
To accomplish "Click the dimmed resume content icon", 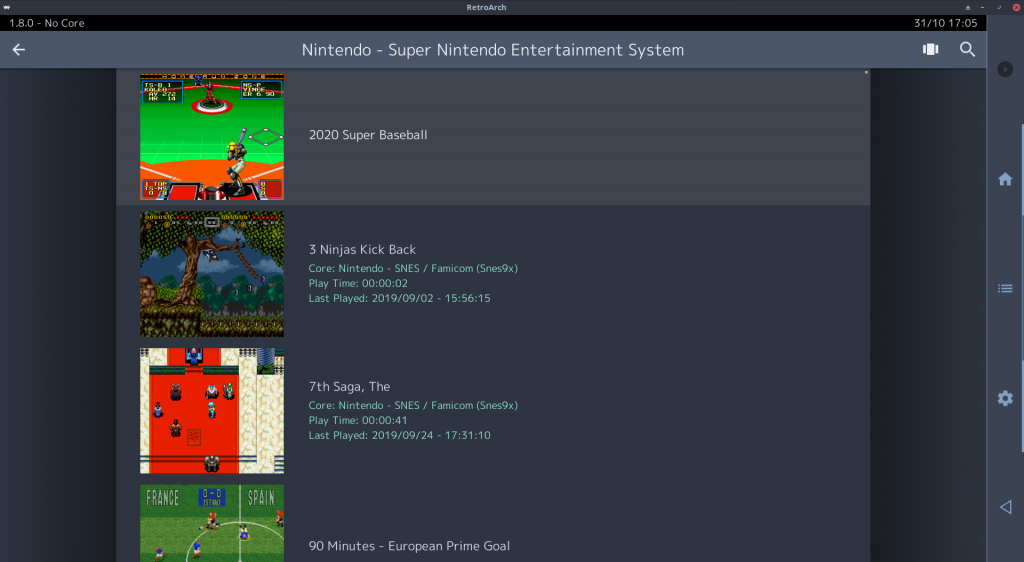I will tap(1005, 69).
